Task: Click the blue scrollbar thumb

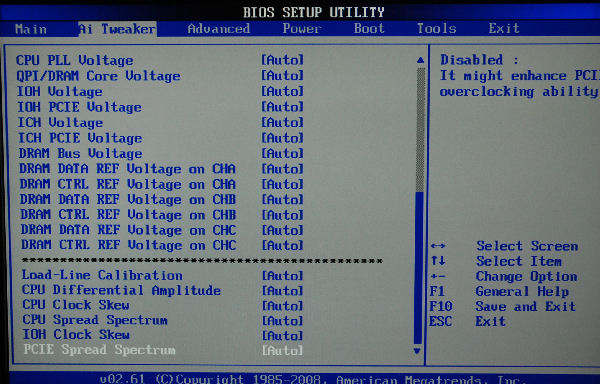Action: point(418,268)
